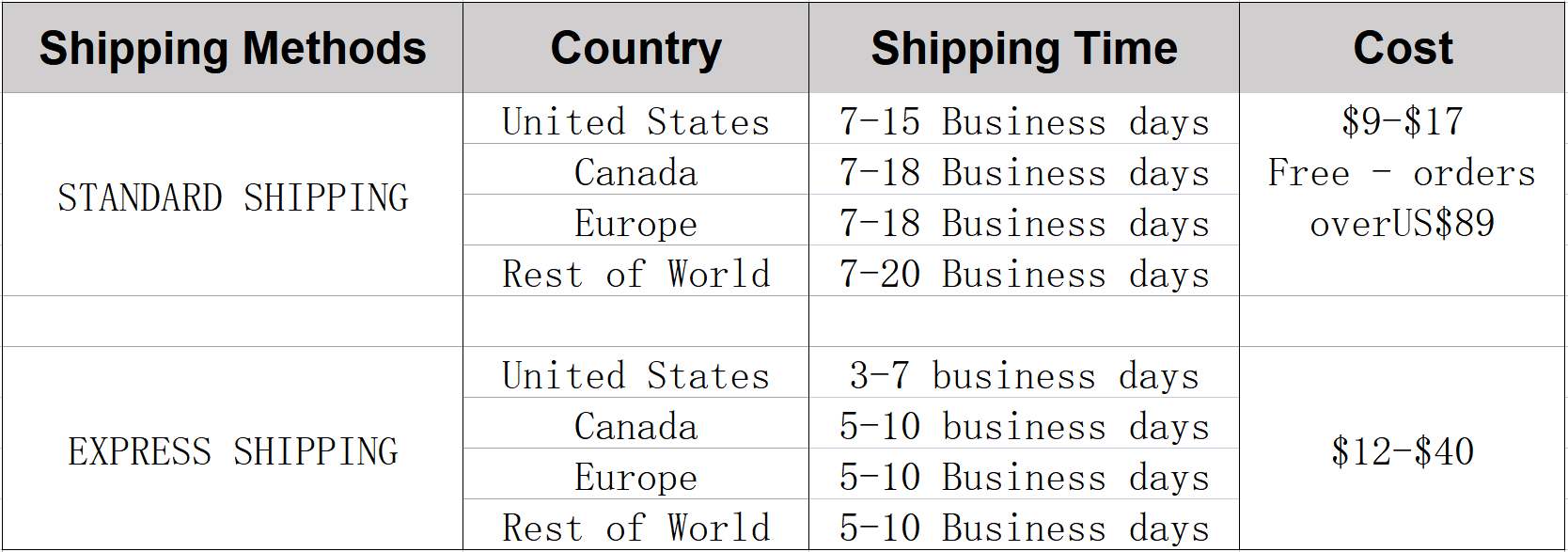The height and width of the screenshot is (552, 1568).
Task: Select the $9-$17 cost text
Action: click(1402, 121)
